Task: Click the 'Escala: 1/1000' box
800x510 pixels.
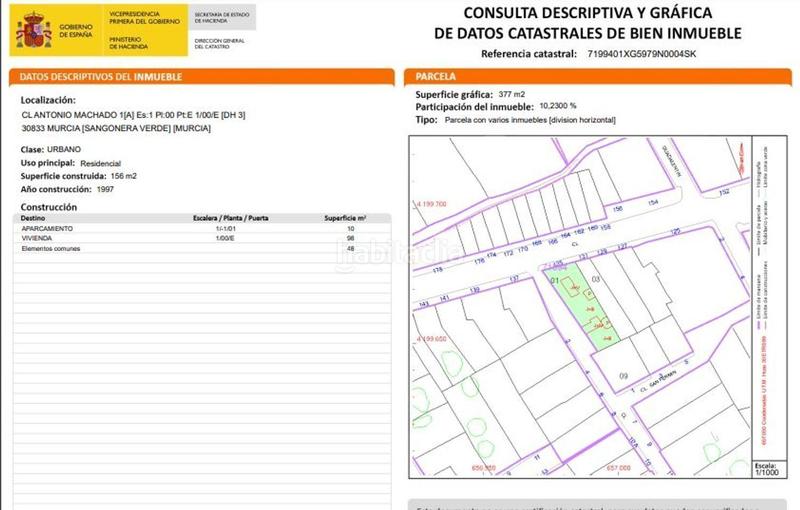Action: (x=767, y=469)
